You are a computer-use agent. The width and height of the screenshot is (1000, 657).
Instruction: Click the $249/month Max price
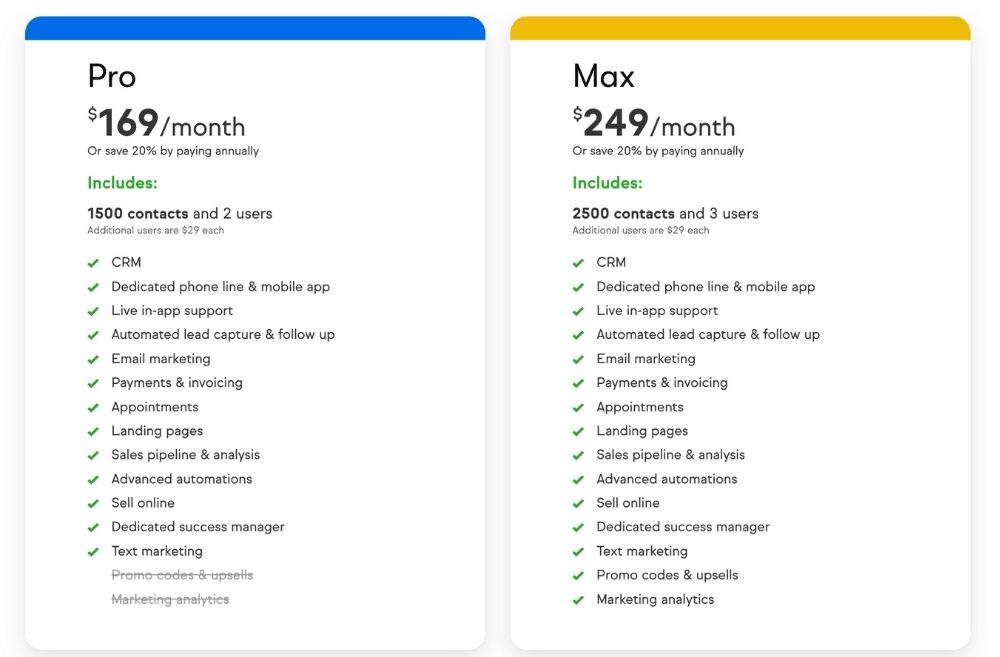pos(653,124)
